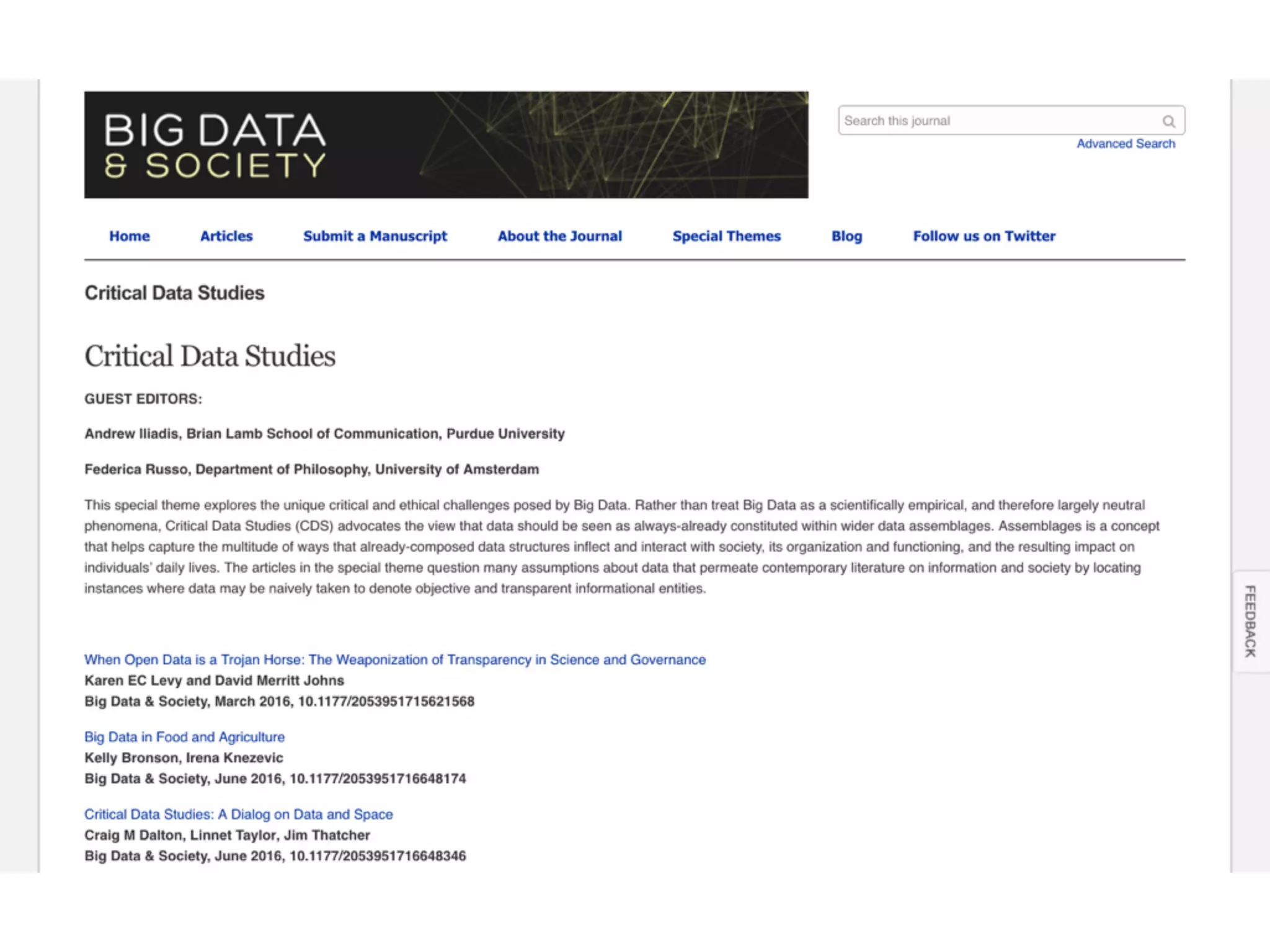Viewport: 1270px width, 952px height.
Task: Click the magnifying glass search icon
Action: 1168,121
